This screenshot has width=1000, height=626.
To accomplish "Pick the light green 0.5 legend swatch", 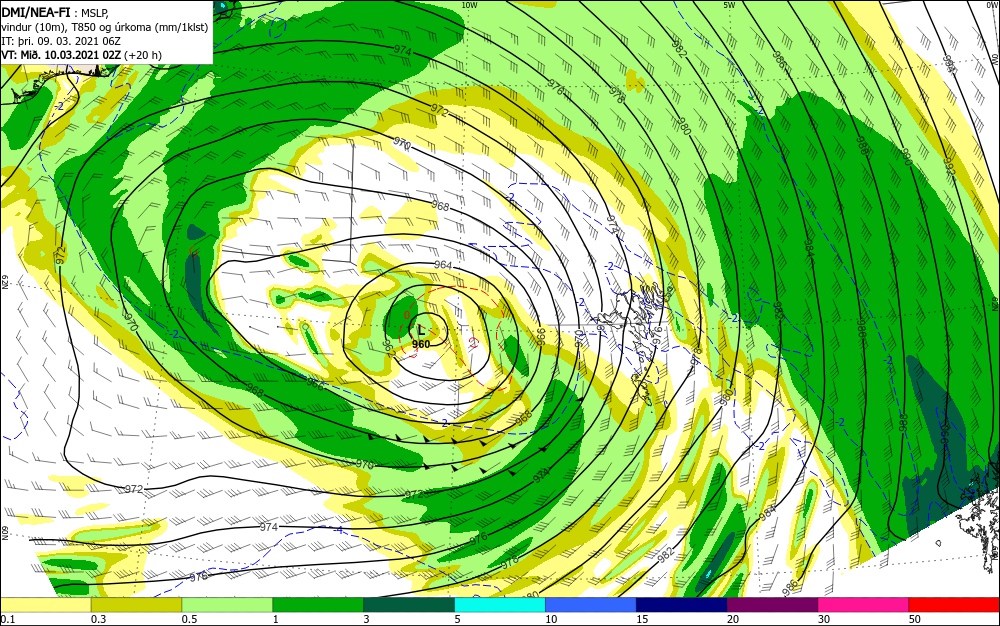I will 227,605.
